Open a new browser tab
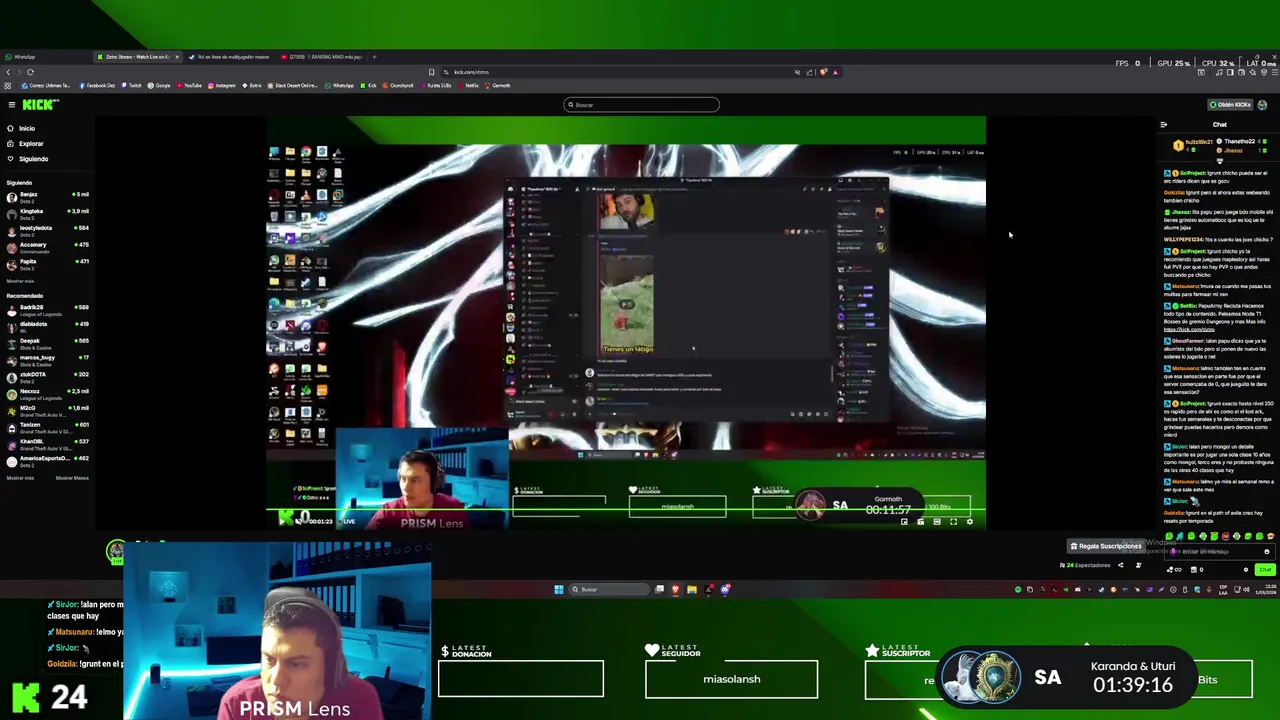 point(374,57)
